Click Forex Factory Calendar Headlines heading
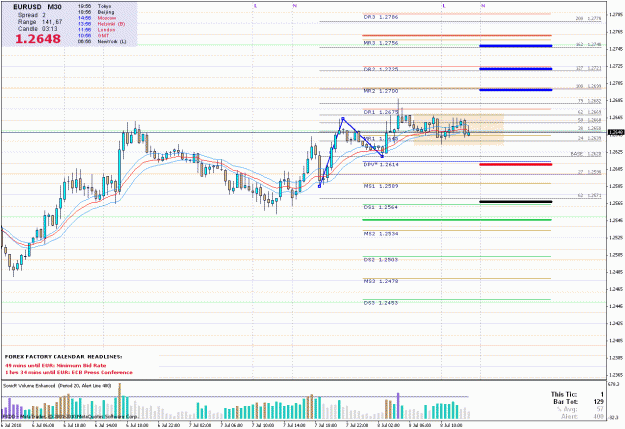 click(x=64, y=357)
